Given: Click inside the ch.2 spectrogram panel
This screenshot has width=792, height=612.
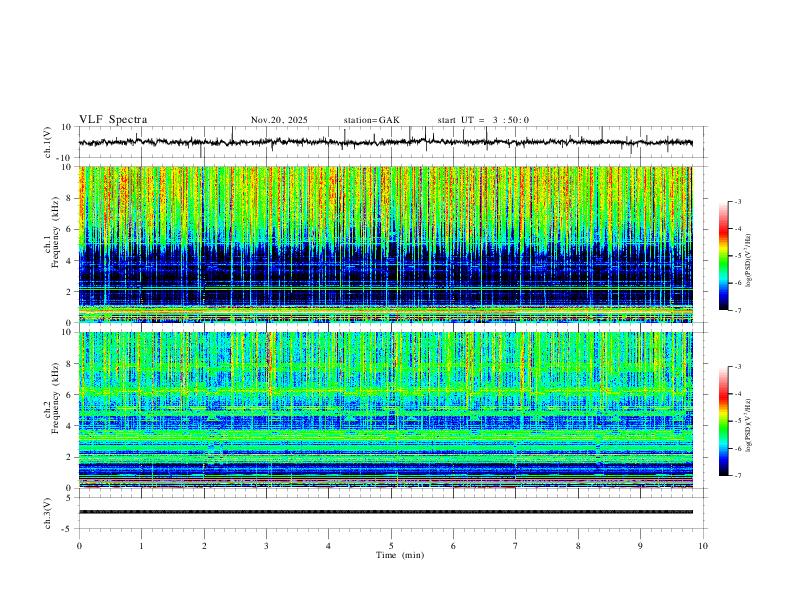Looking at the screenshot, I should click(x=385, y=410).
